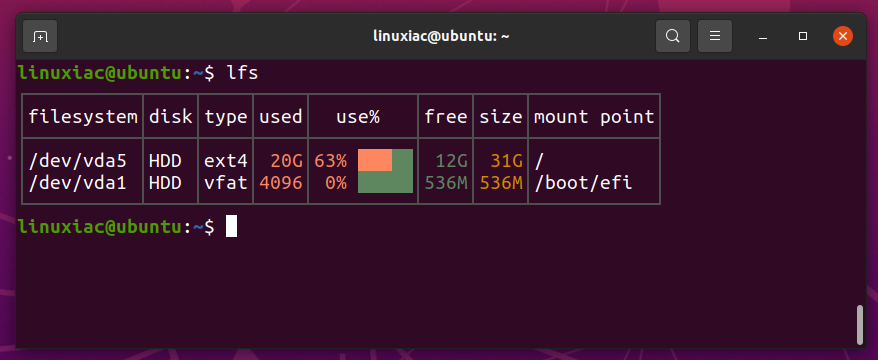
Task: Click the ext4 type value
Action: tap(226, 161)
